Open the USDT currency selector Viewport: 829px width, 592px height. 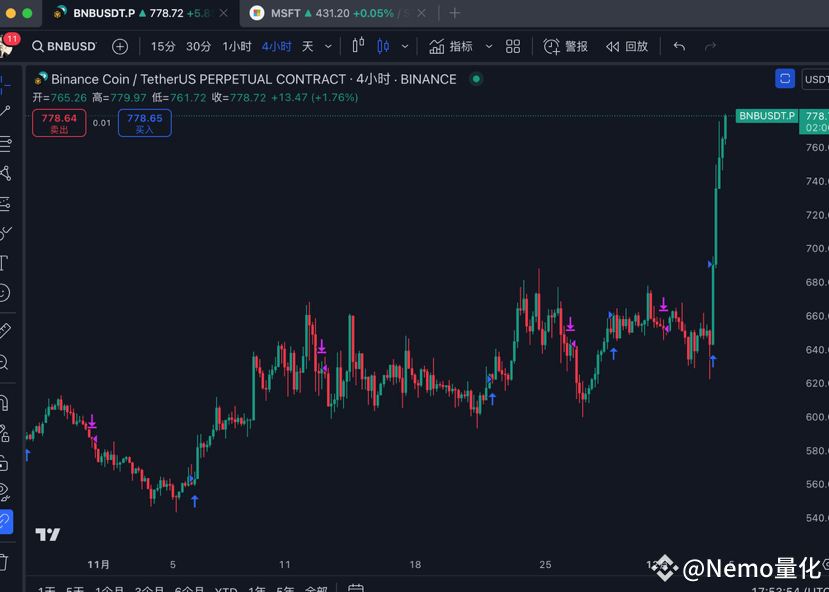816,79
